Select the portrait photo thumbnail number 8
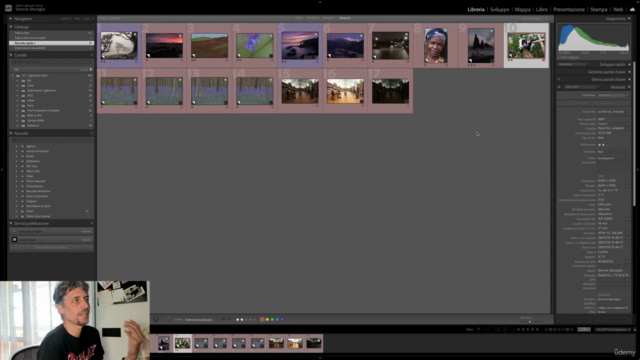 (x=436, y=45)
